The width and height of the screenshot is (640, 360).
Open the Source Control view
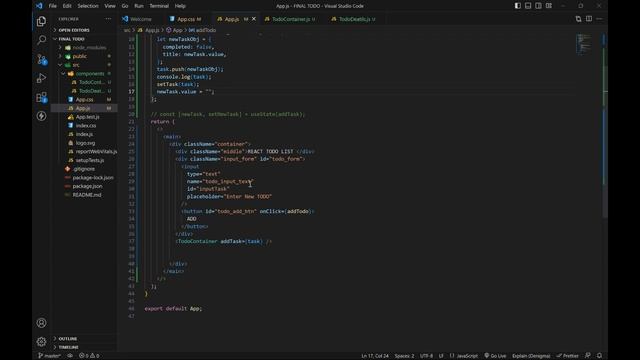tap(41, 59)
